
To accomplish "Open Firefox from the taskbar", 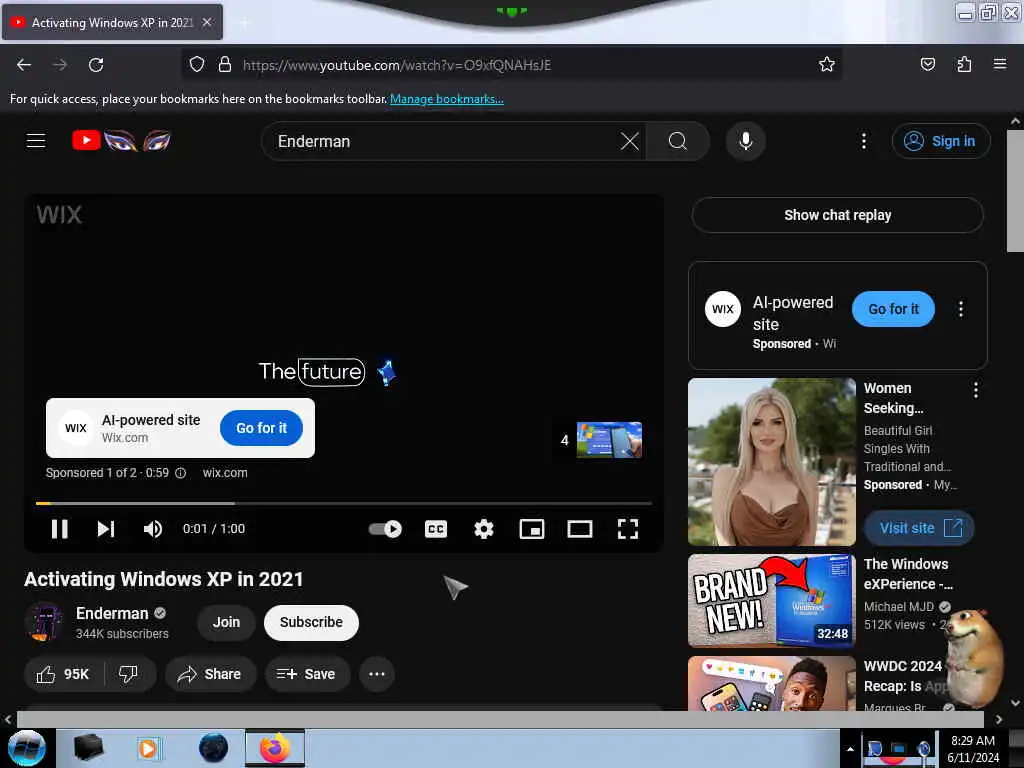I will tap(275, 748).
